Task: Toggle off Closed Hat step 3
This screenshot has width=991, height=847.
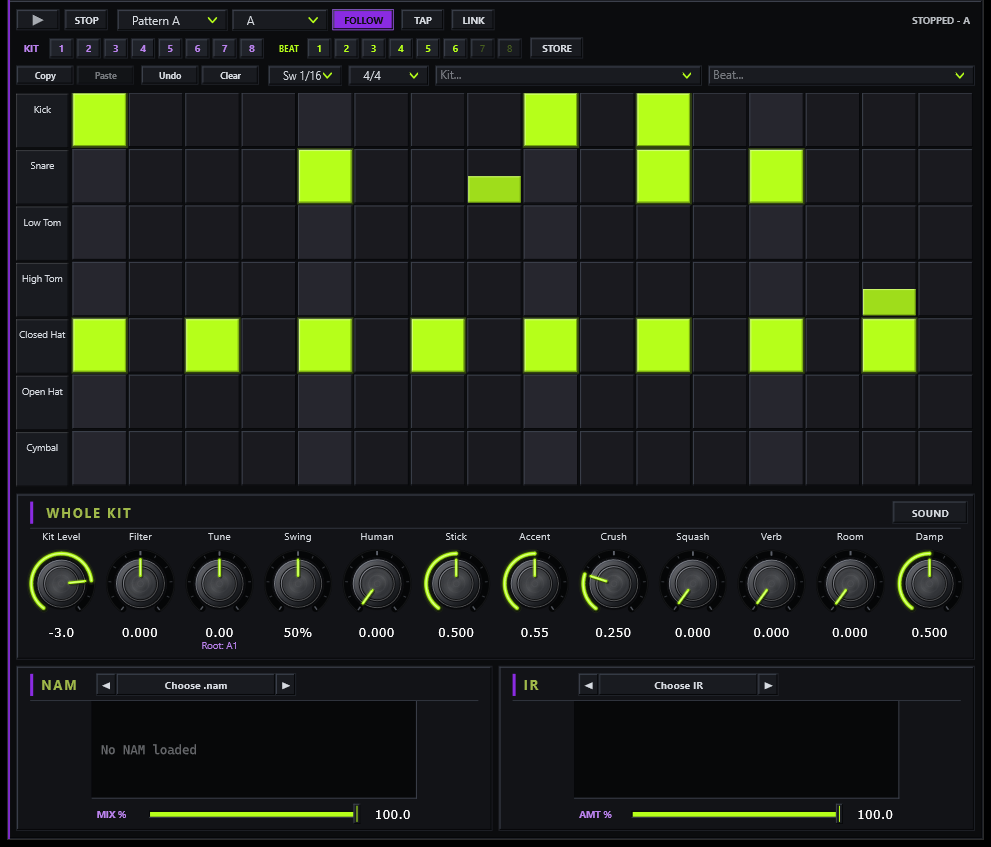Action: [212, 345]
